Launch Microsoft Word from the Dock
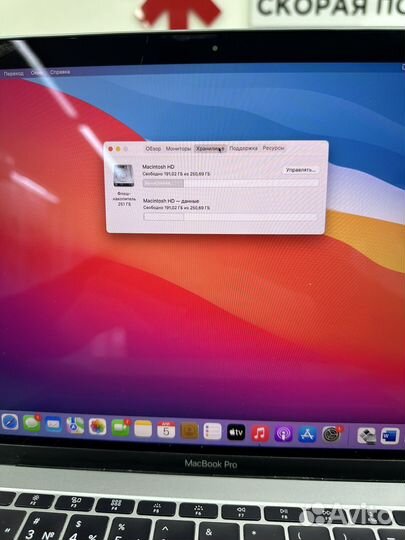This screenshot has width=405, height=540. click(x=390, y=436)
